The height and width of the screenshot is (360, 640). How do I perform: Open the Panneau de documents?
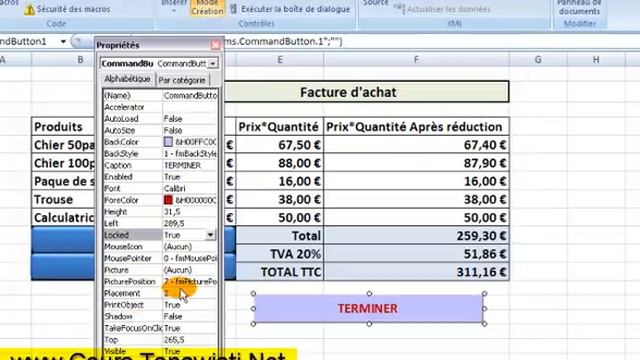580,7
